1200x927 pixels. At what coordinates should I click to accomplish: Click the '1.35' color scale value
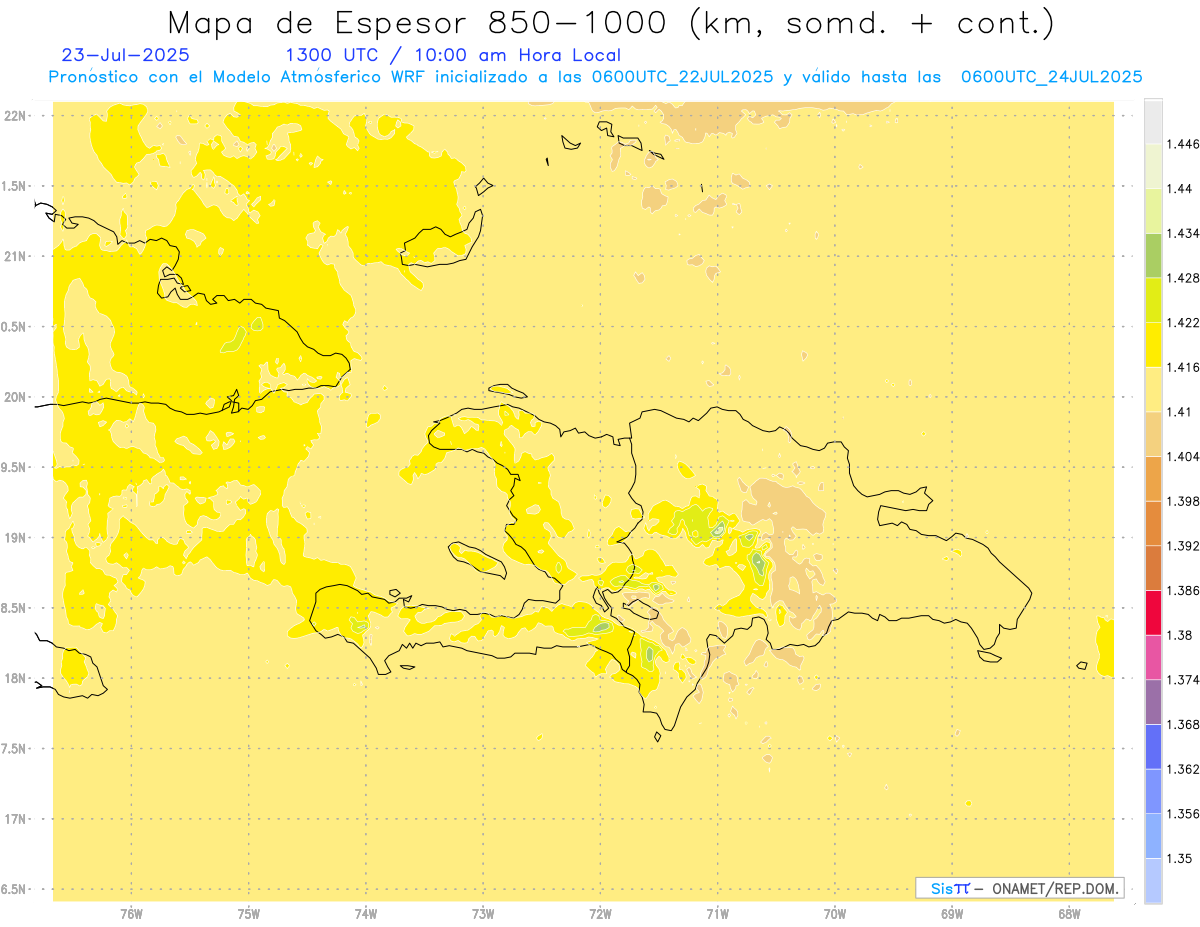coord(1180,858)
